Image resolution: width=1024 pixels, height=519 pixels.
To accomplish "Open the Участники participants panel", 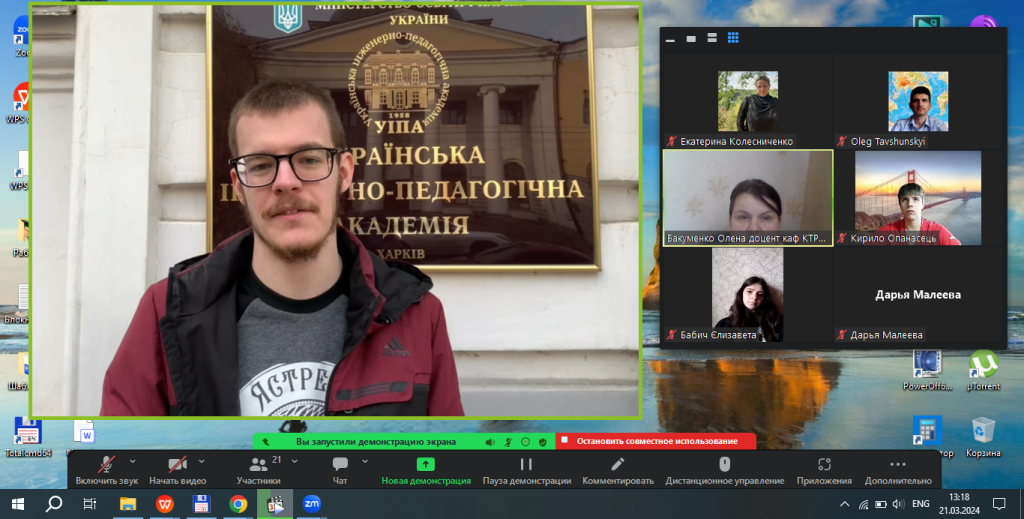I will 259,471.
